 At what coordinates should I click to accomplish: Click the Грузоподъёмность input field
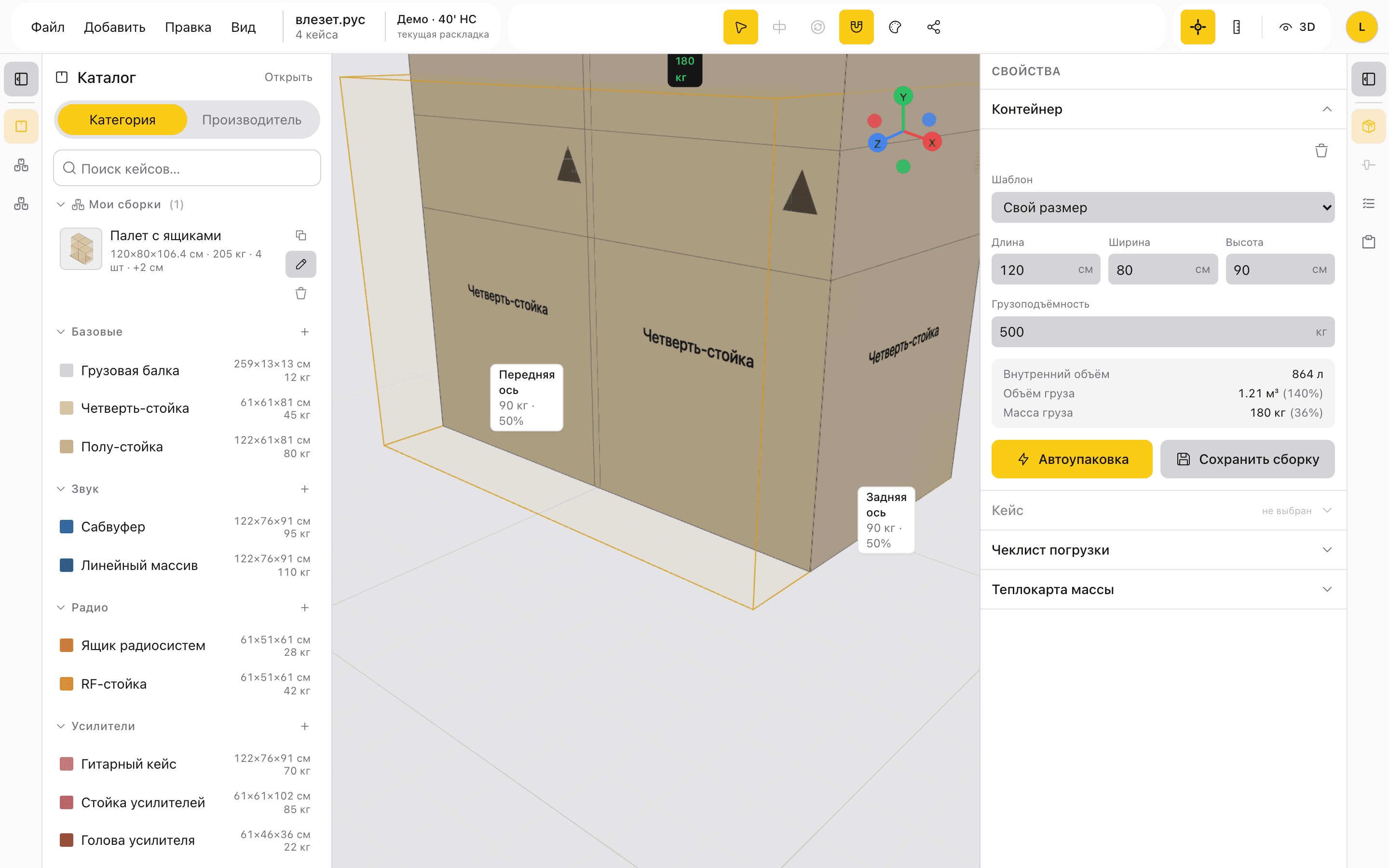click(1163, 332)
